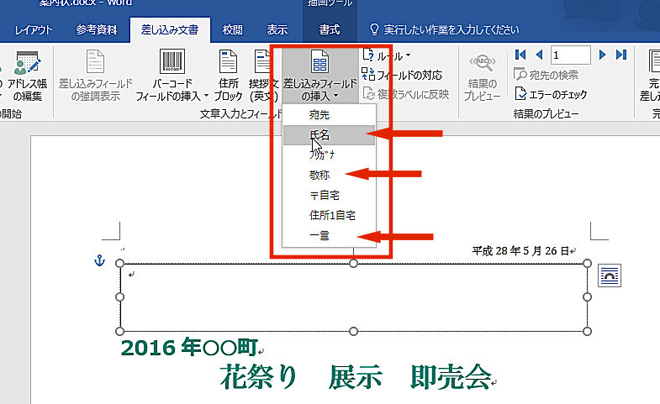660x404 pixels.
Task: Open the レイアウト ribbon tab
Action: coord(33,30)
